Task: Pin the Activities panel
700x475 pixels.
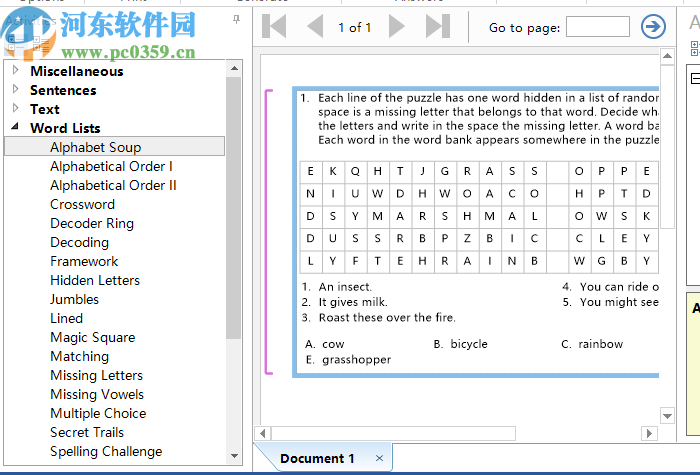Action: (236, 19)
